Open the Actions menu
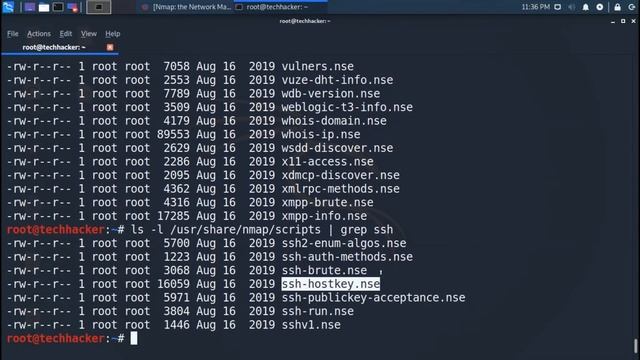This screenshot has width=640, height=360. [39, 34]
